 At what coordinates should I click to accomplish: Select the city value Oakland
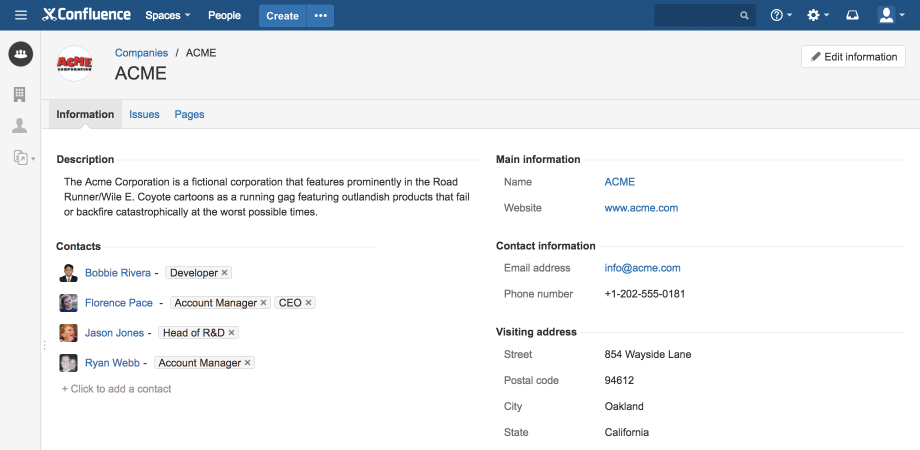tap(624, 406)
